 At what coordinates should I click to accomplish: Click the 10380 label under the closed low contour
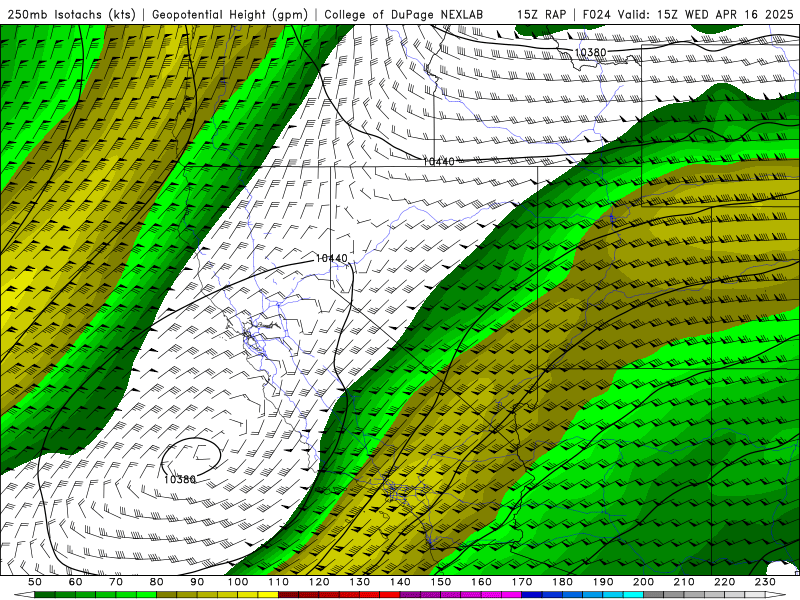[180, 480]
